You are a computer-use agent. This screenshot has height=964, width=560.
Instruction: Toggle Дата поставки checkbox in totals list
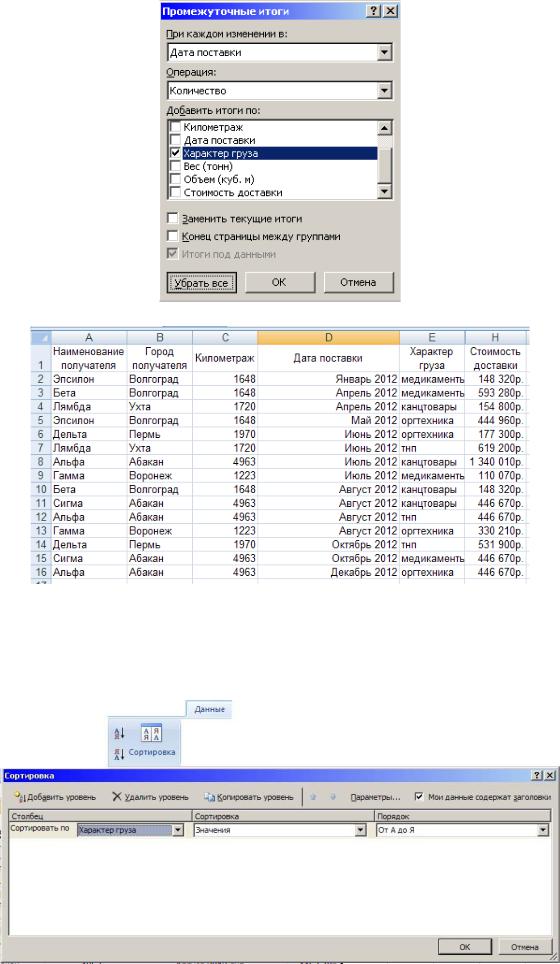(176, 140)
